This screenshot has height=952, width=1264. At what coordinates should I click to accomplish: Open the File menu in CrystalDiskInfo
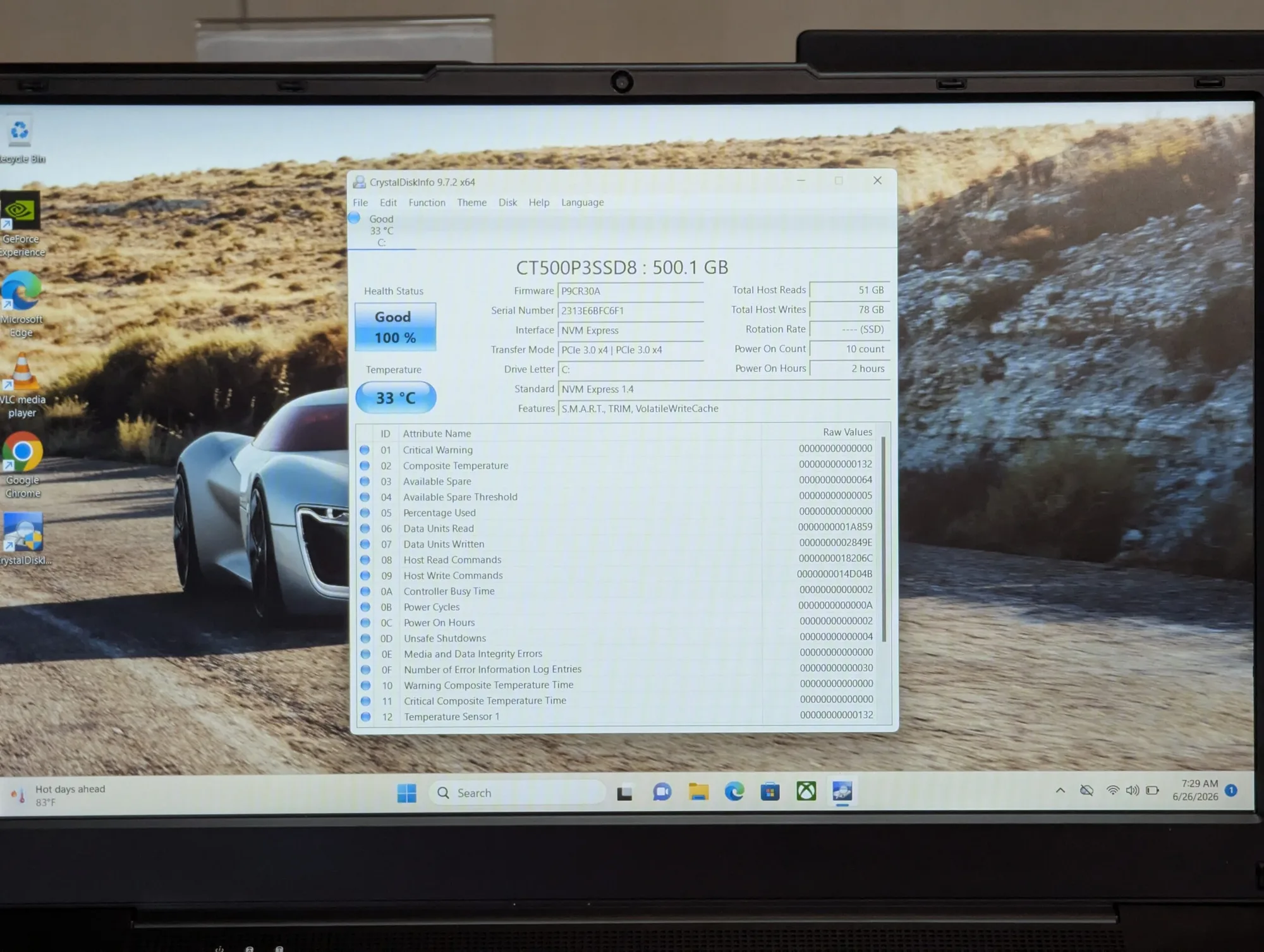click(360, 202)
